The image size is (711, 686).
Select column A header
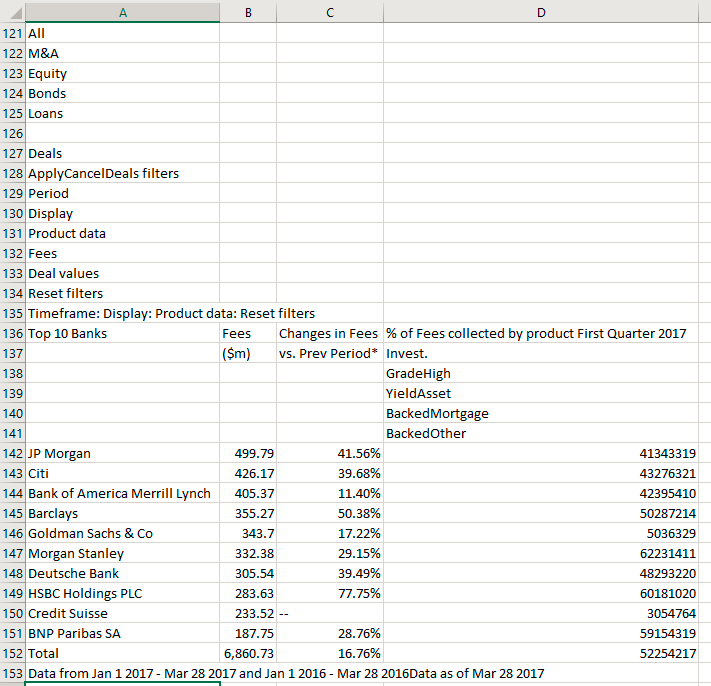point(122,12)
